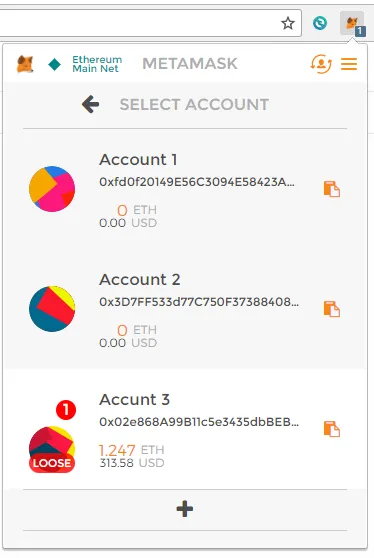The image size is (374, 558).
Task: Click the 1.247 ETH balance of Accunt 3
Action: [132, 450]
